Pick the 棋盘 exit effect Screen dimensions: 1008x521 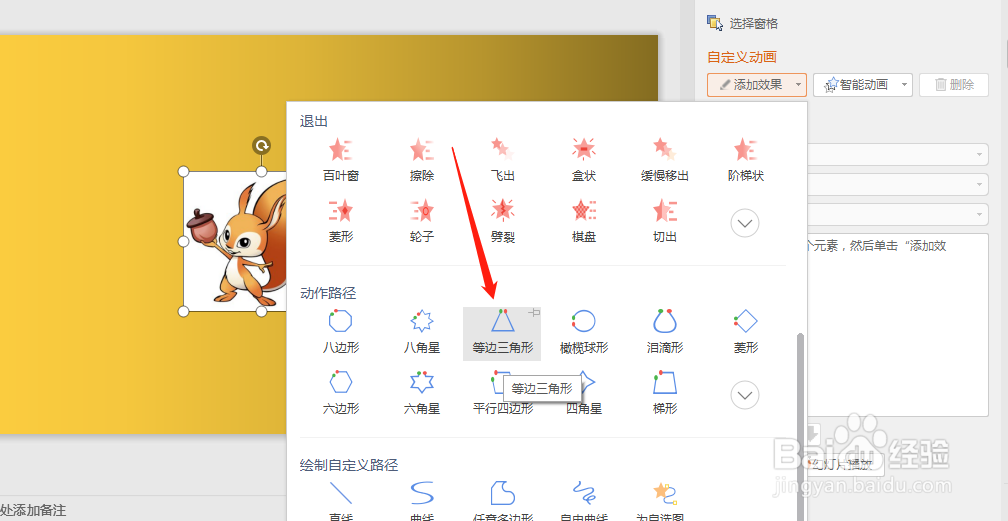pyautogui.click(x=584, y=221)
